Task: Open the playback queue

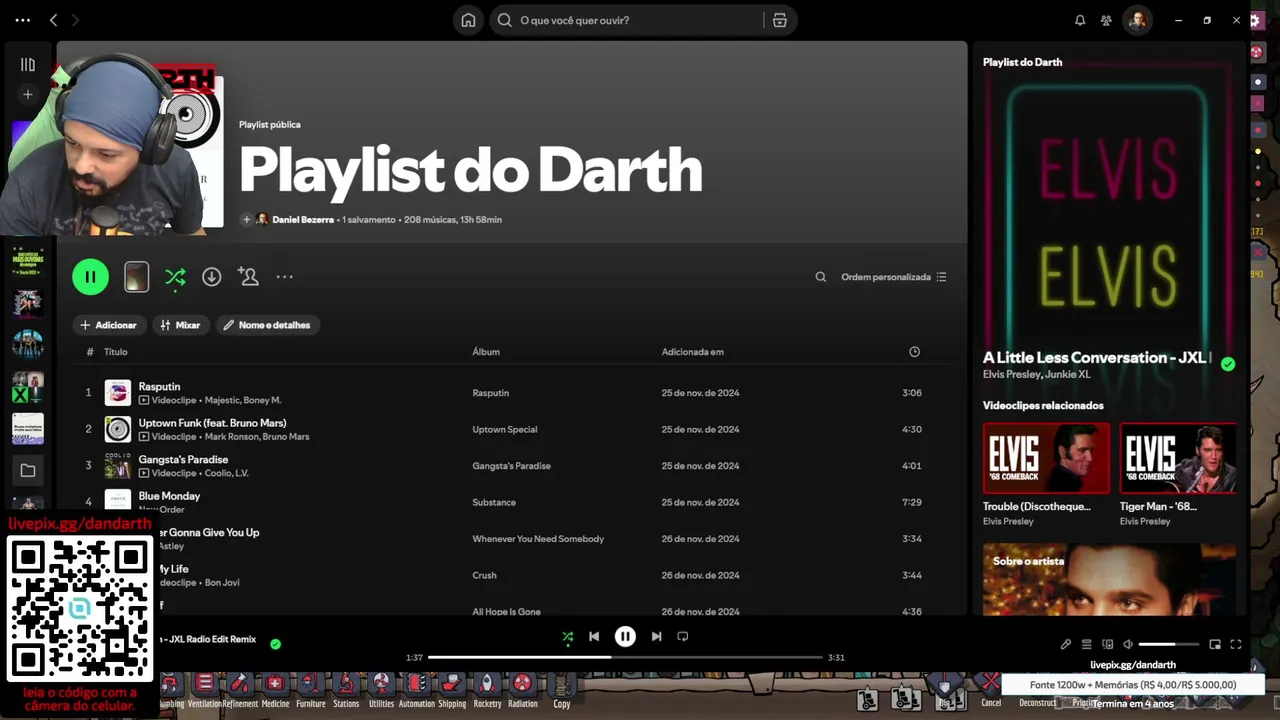Action: 1087,644
